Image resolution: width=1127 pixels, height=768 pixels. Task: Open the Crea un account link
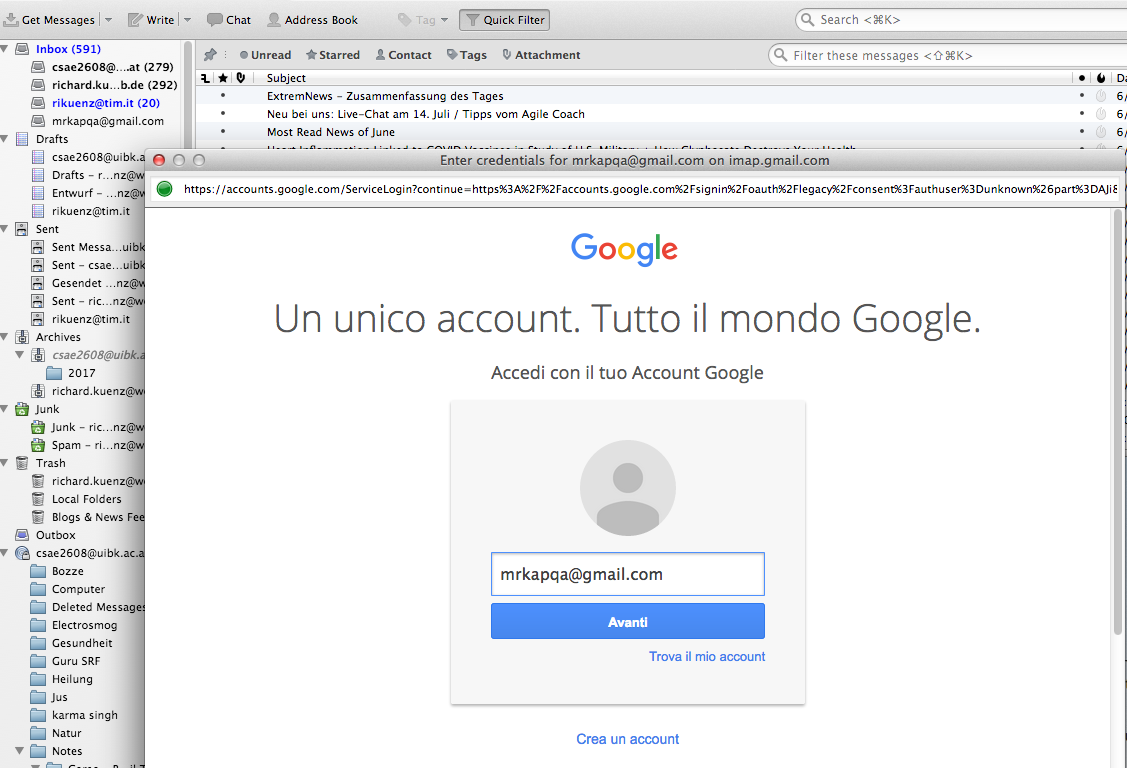click(627, 739)
